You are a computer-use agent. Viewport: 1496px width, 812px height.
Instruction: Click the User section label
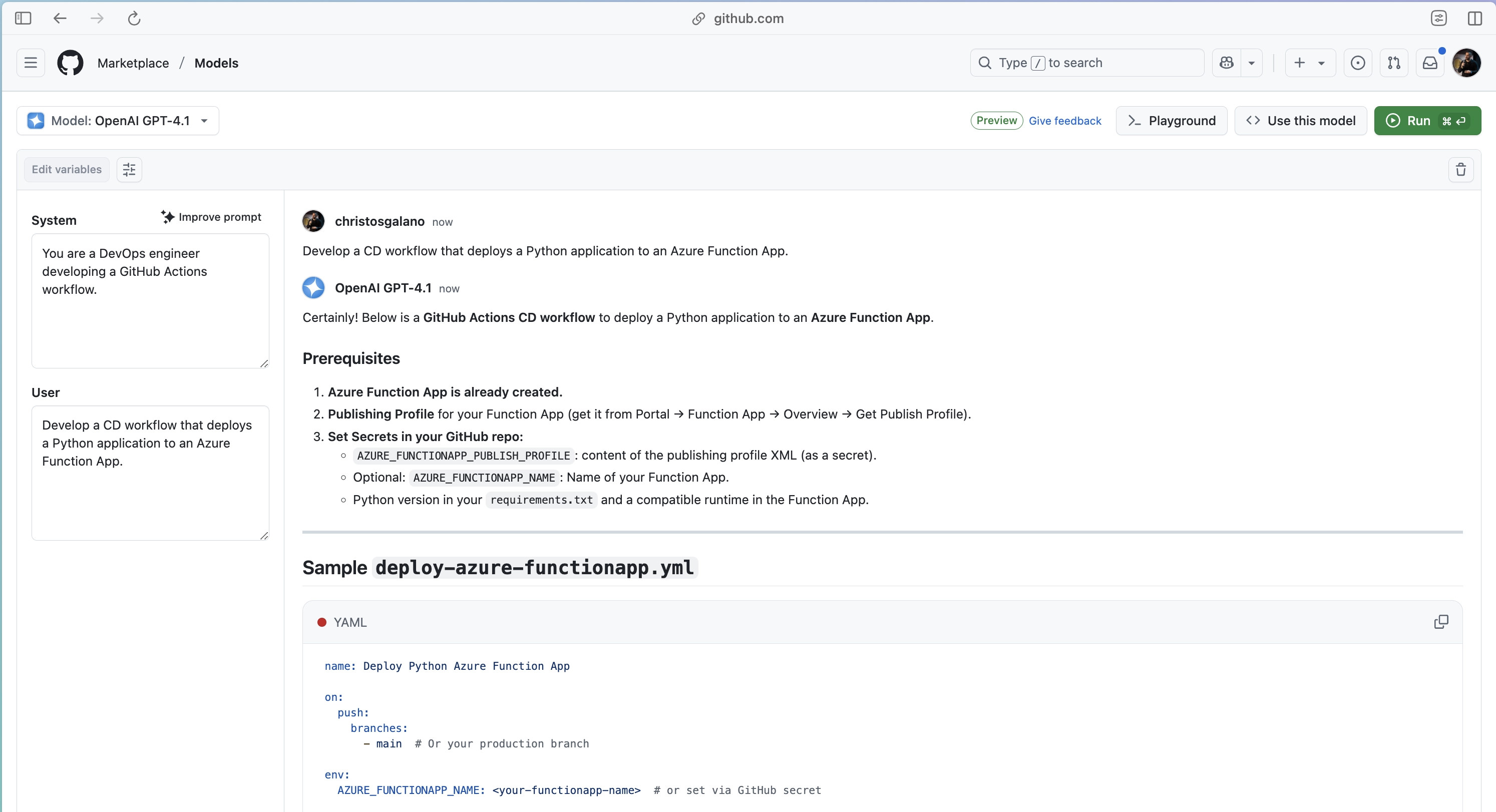pos(46,392)
